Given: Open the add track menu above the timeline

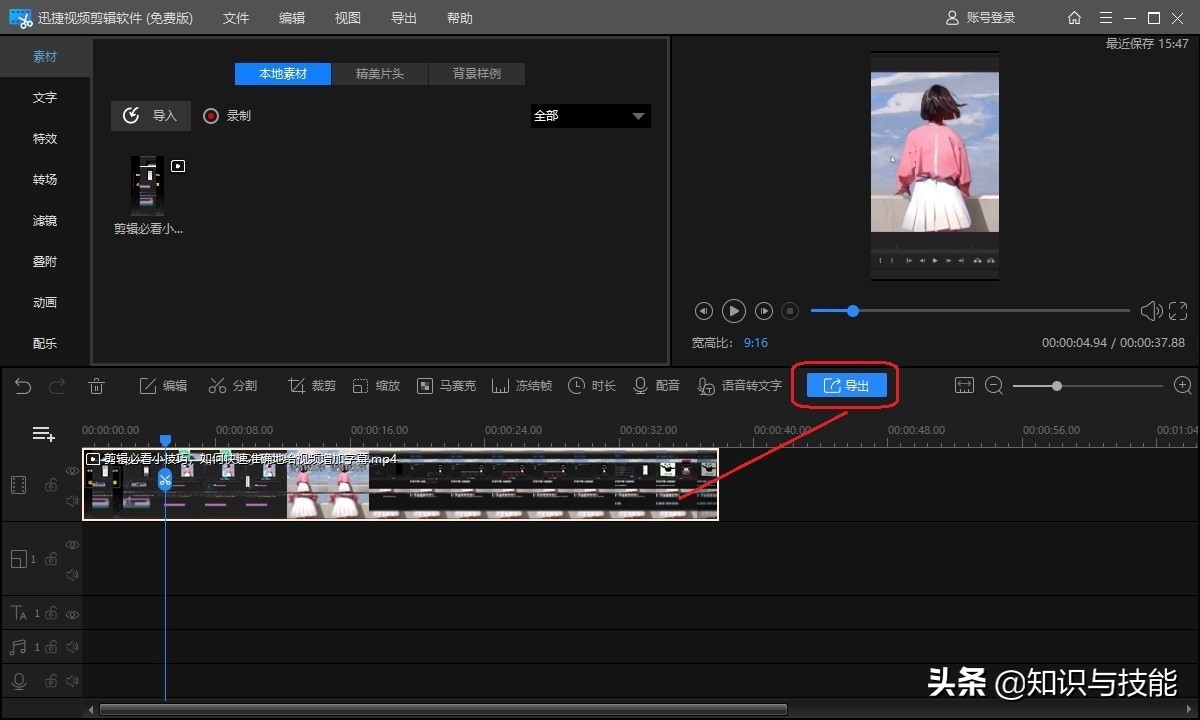Looking at the screenshot, I should (43, 433).
